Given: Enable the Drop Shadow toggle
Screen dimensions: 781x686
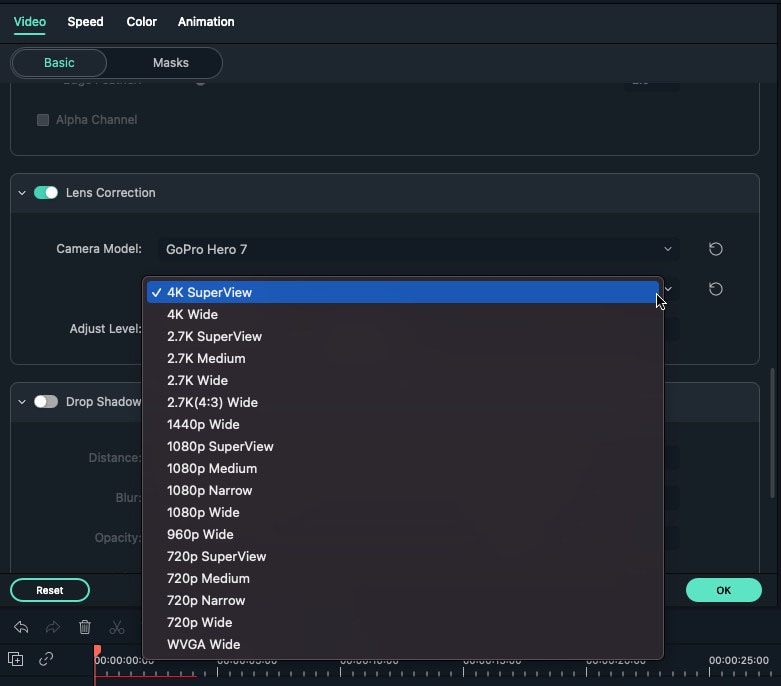Looking at the screenshot, I should [x=46, y=401].
